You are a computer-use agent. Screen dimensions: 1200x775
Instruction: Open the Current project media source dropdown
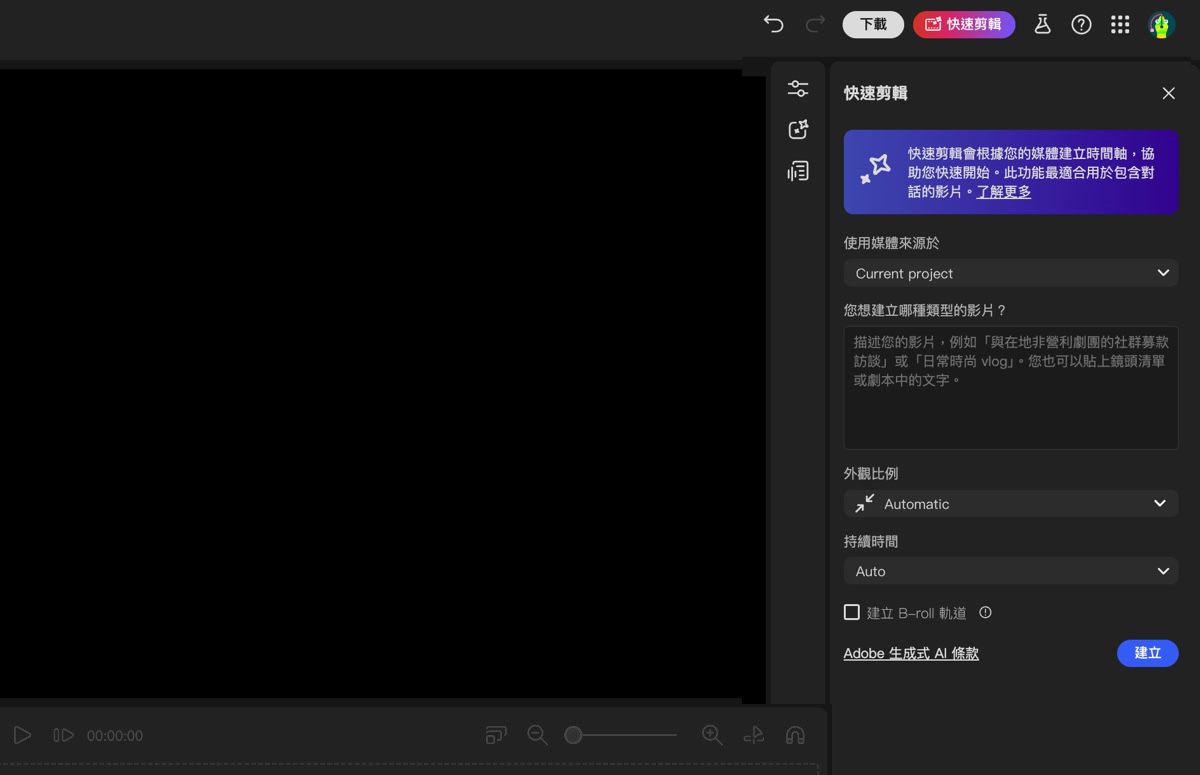point(1010,272)
